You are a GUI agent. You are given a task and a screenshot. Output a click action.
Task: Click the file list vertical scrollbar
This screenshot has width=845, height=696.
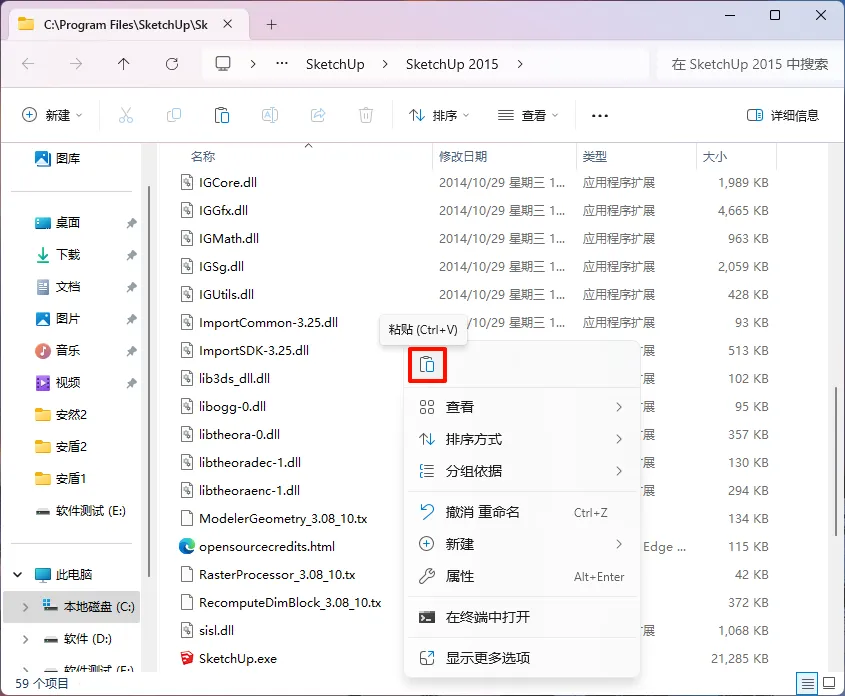[x=836, y=461]
